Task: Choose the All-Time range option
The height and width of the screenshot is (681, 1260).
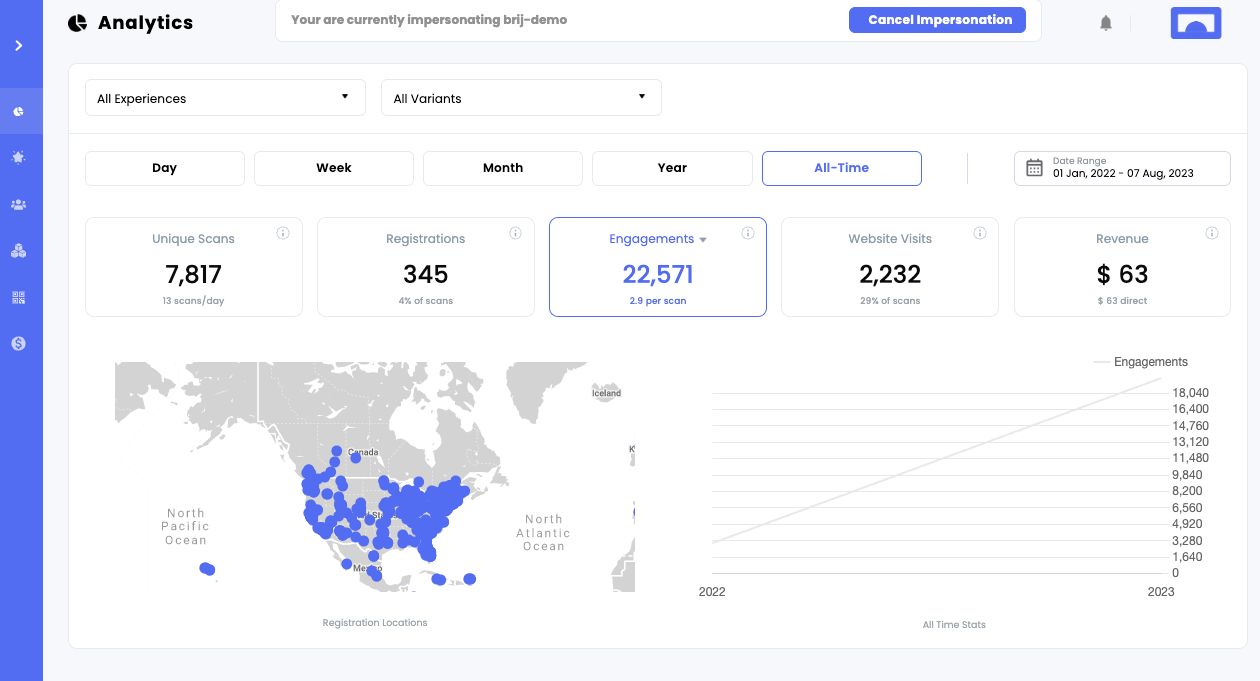Action: pos(842,168)
